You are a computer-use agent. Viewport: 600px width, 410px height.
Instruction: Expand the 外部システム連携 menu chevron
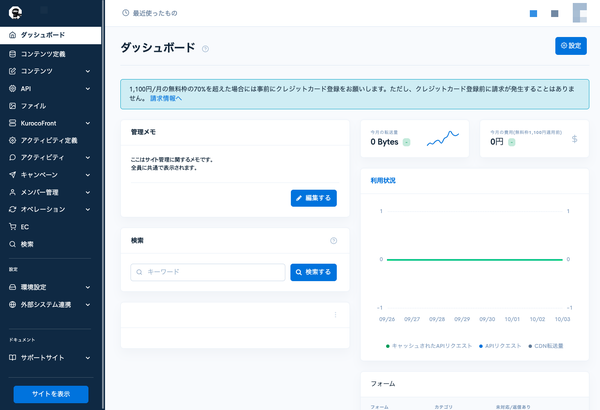pyautogui.click(x=88, y=304)
